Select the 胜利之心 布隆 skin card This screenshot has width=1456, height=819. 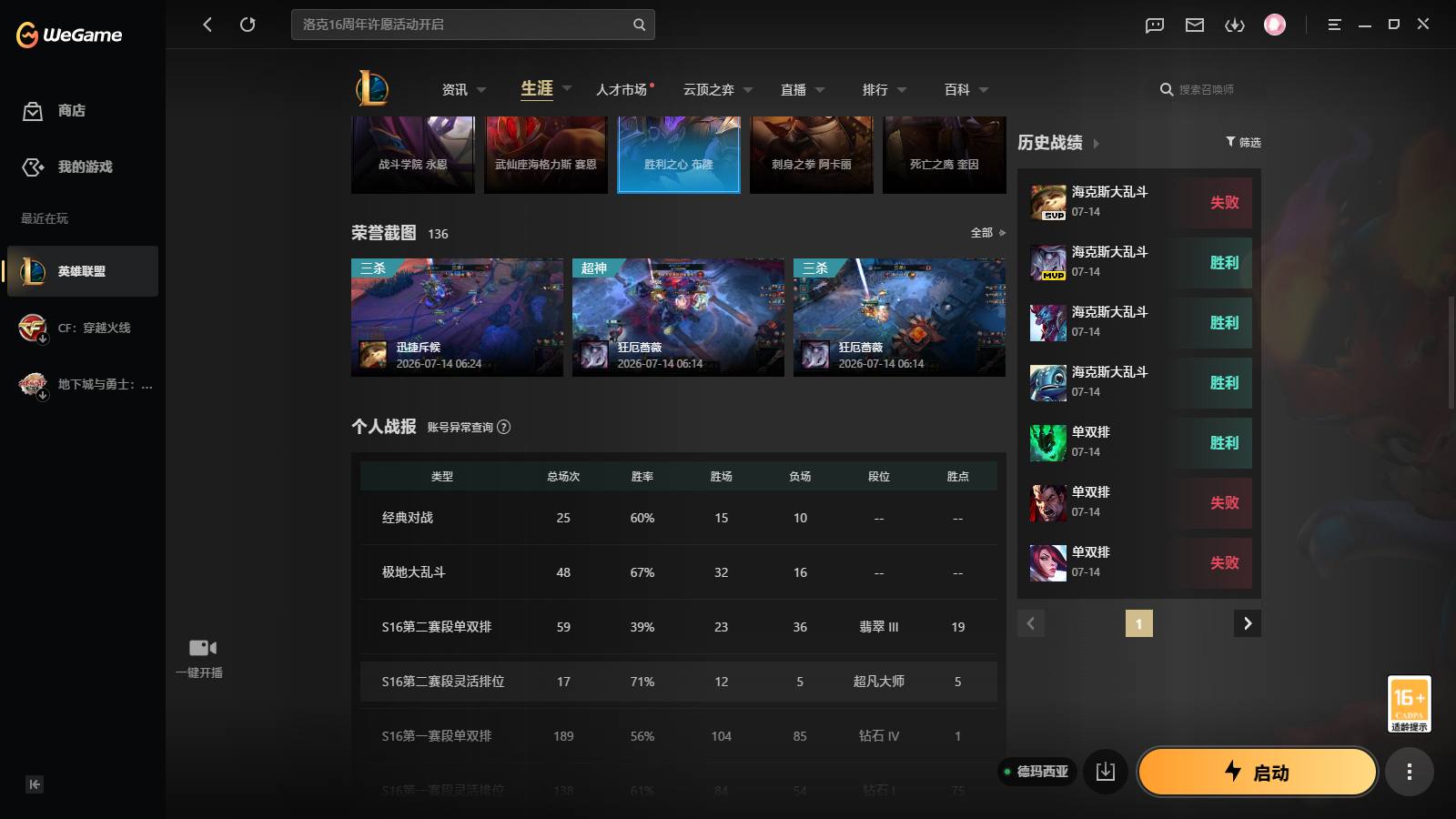679,155
